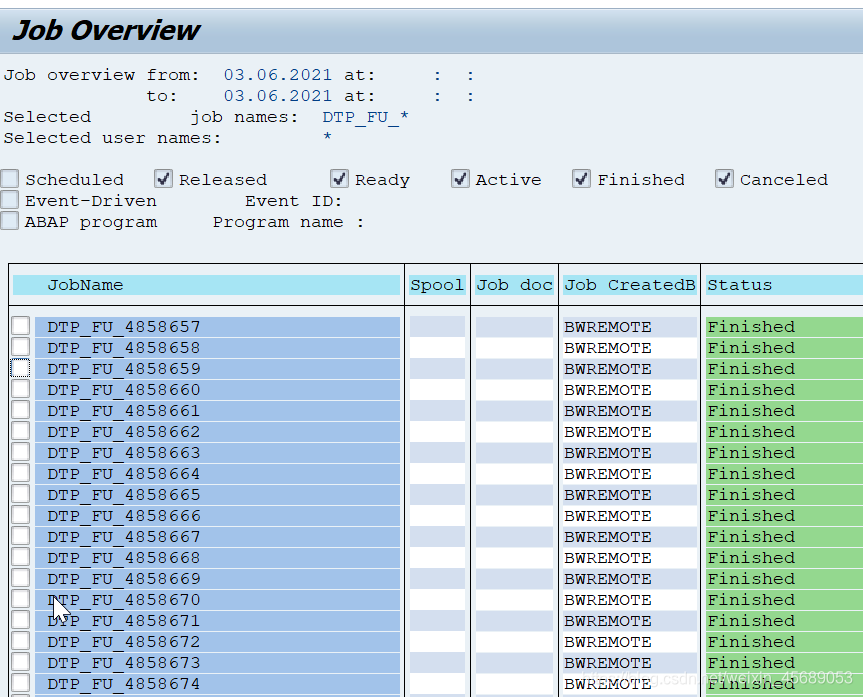This screenshot has height=697, width=863.
Task: Select row checkbox for DTP_FU_4858663
Action: coord(20,452)
